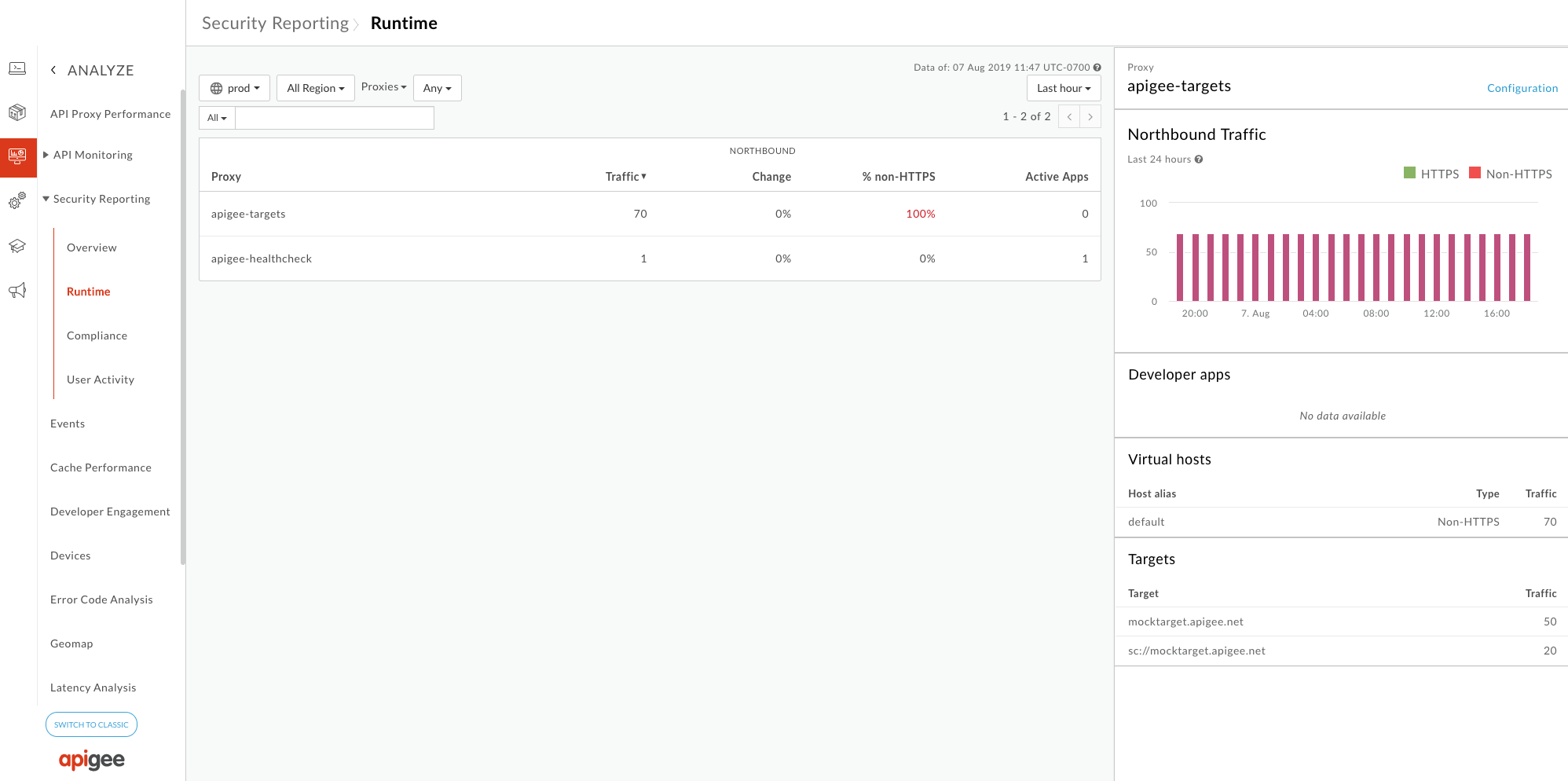Viewport: 1568px width, 781px height.
Task: Click the Change column header
Action: click(771, 177)
